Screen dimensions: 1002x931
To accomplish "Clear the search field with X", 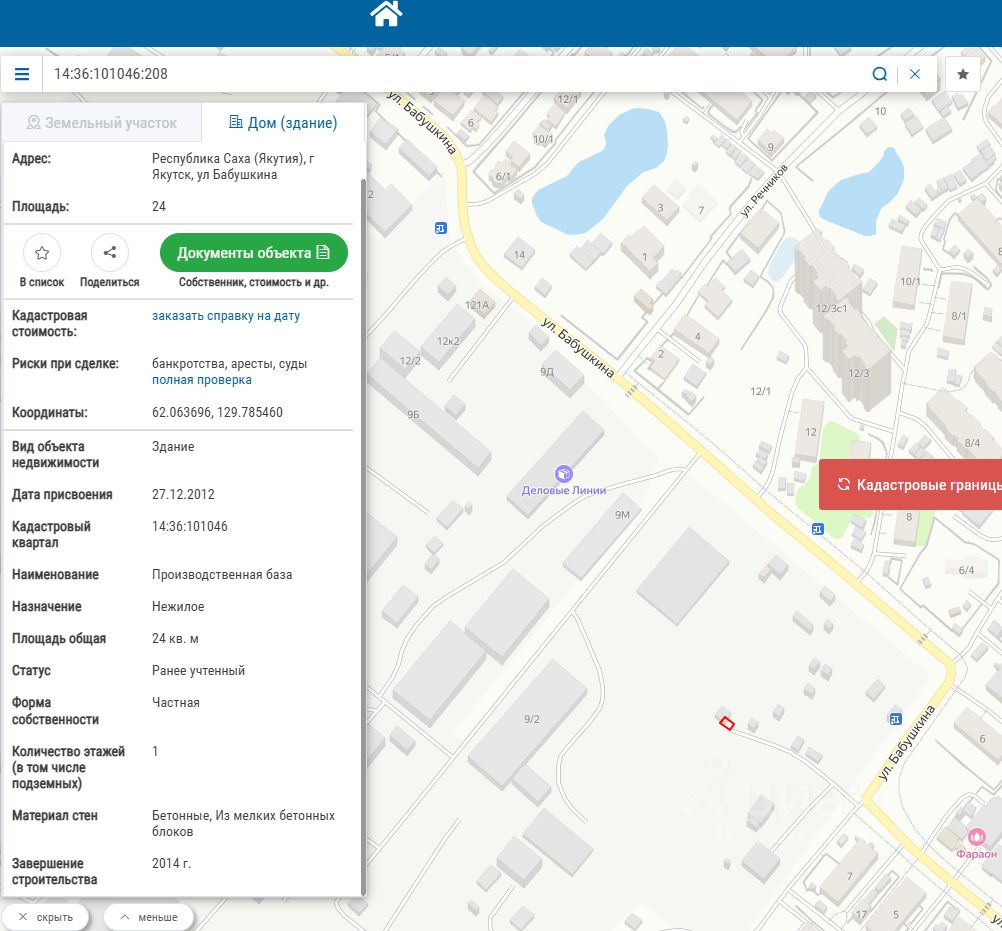I will (915, 74).
